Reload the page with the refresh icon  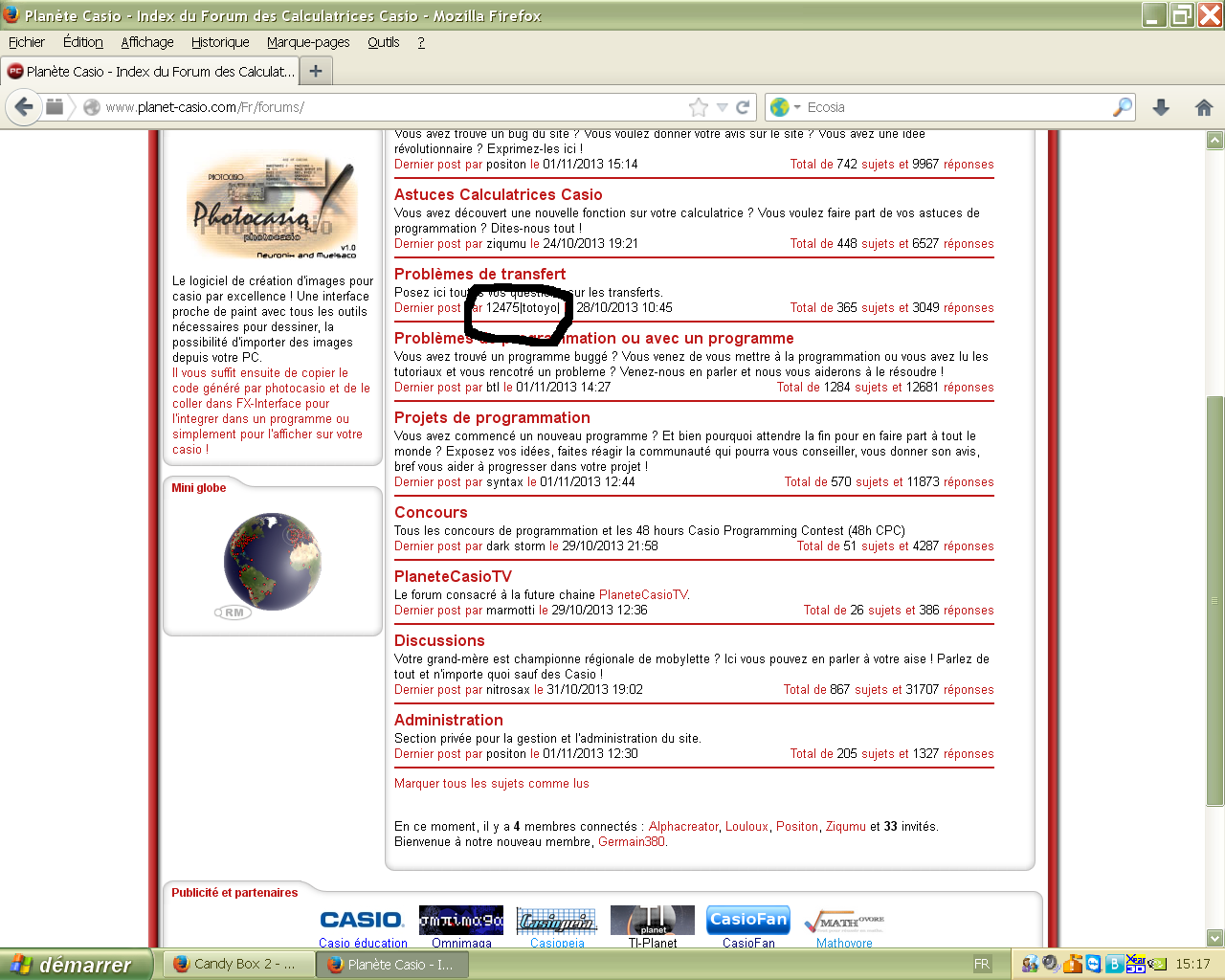coord(743,107)
